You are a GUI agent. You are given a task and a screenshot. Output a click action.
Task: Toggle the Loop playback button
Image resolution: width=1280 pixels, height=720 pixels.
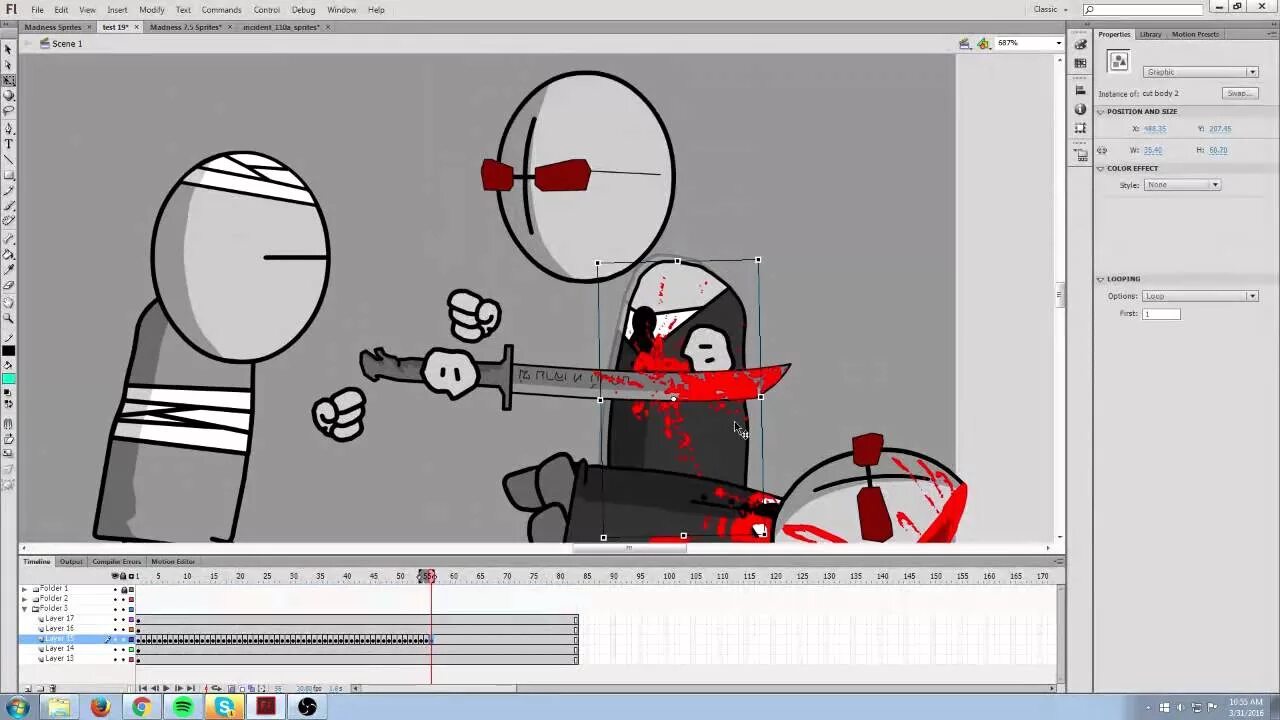[x=216, y=688]
